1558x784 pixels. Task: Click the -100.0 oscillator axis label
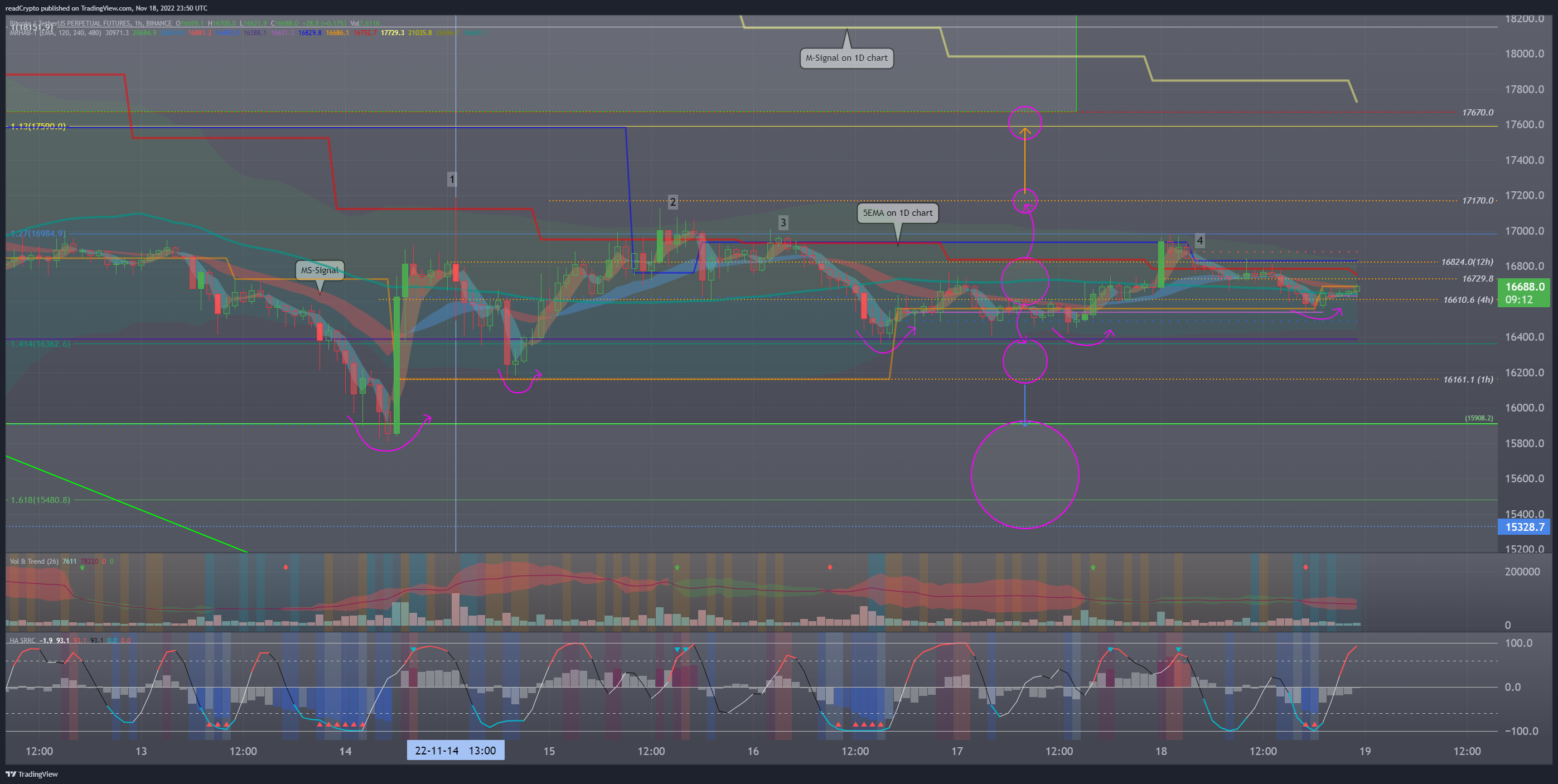[1523, 731]
